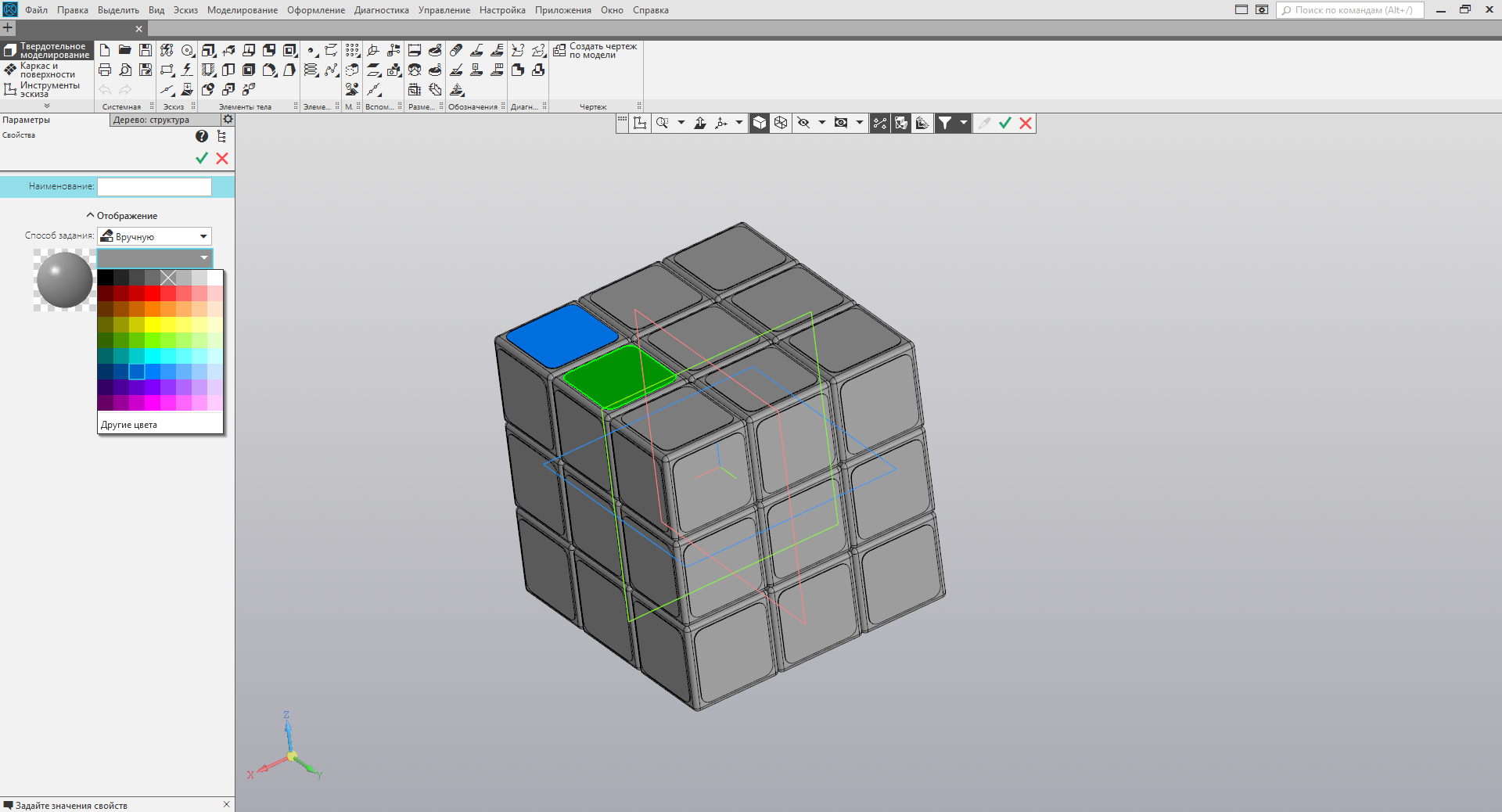This screenshot has width=1502, height=812.
Task: Click the Open file folder icon
Action: [125, 50]
